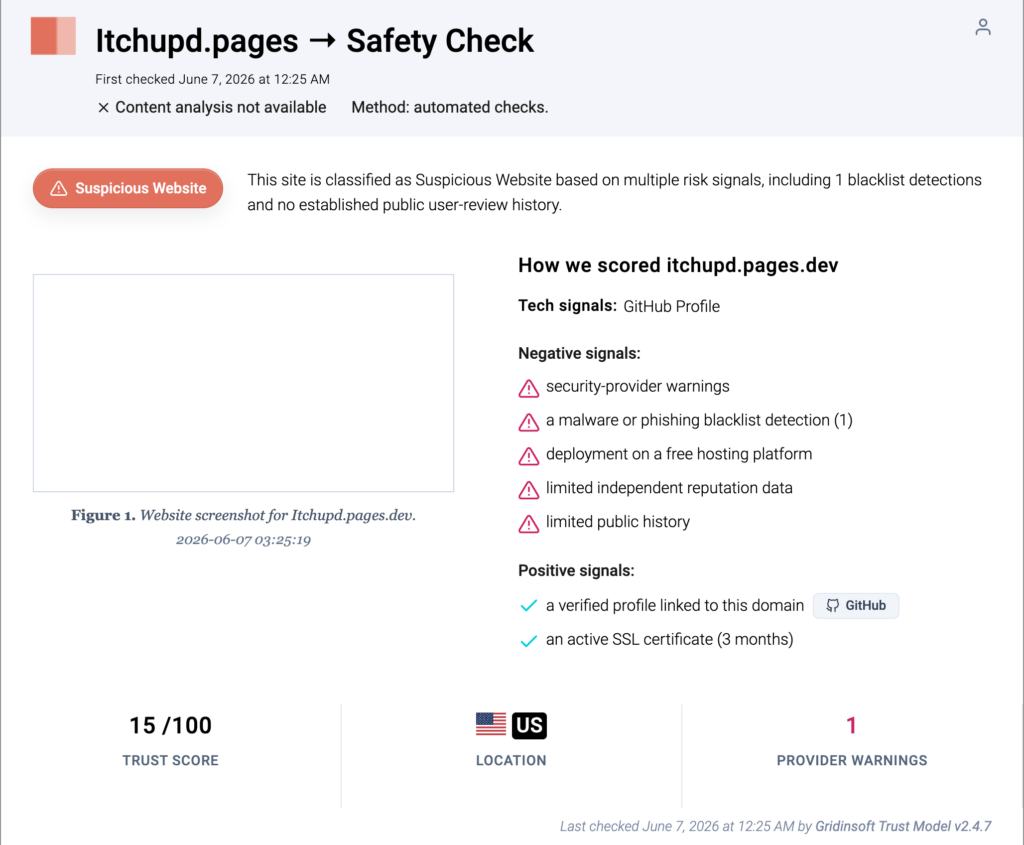The height and width of the screenshot is (845, 1024).
Task: Click the classification description paragraph
Action: 614,192
